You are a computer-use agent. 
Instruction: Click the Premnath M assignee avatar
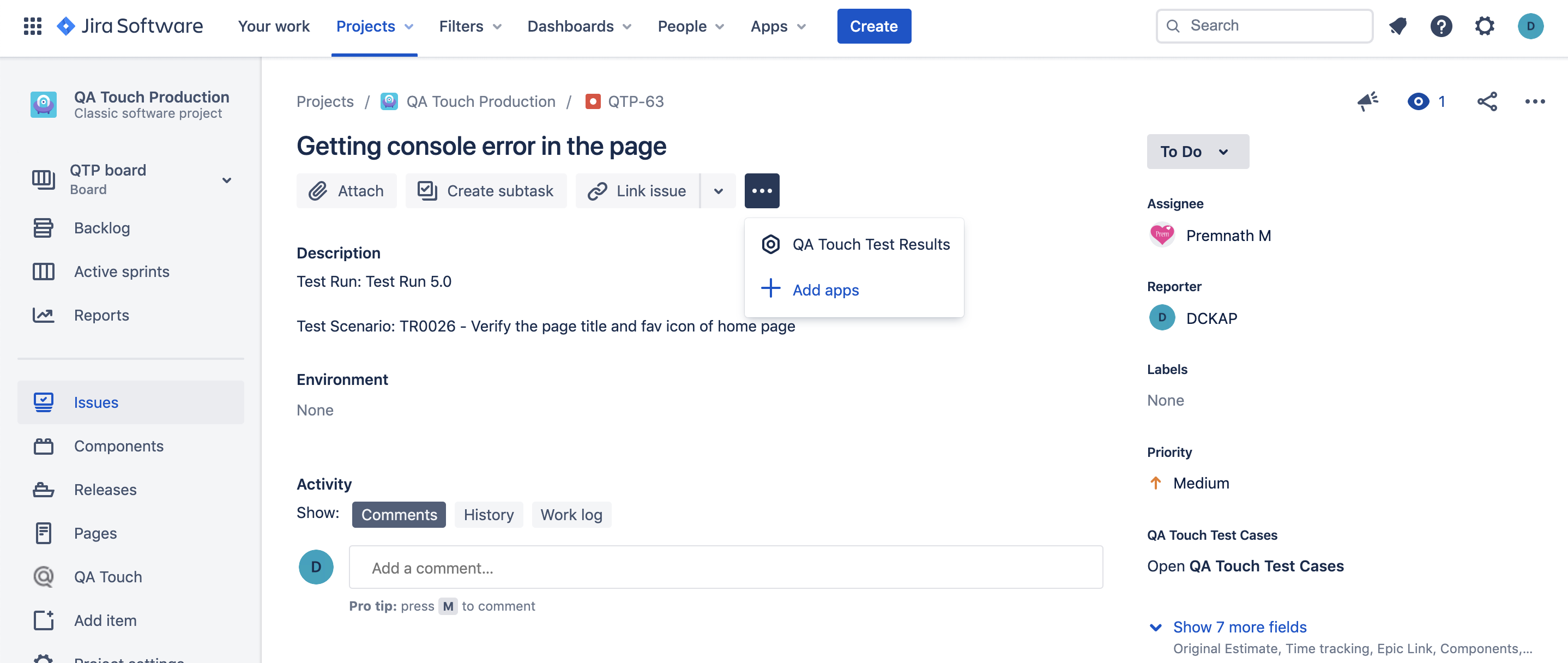(x=1162, y=235)
